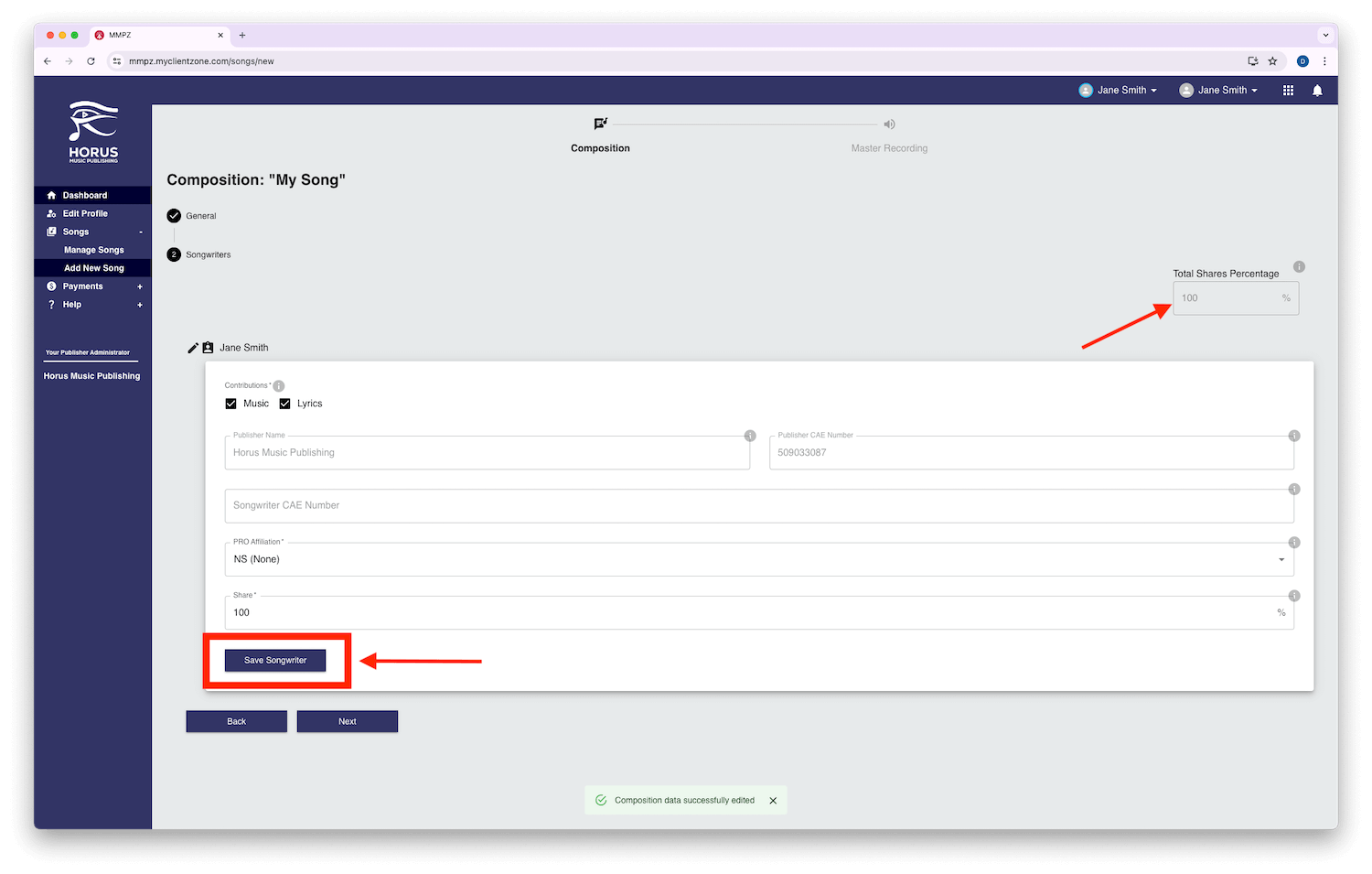Click the Publisher CAE Number field
This screenshot has width=1372, height=874.
click(1032, 453)
